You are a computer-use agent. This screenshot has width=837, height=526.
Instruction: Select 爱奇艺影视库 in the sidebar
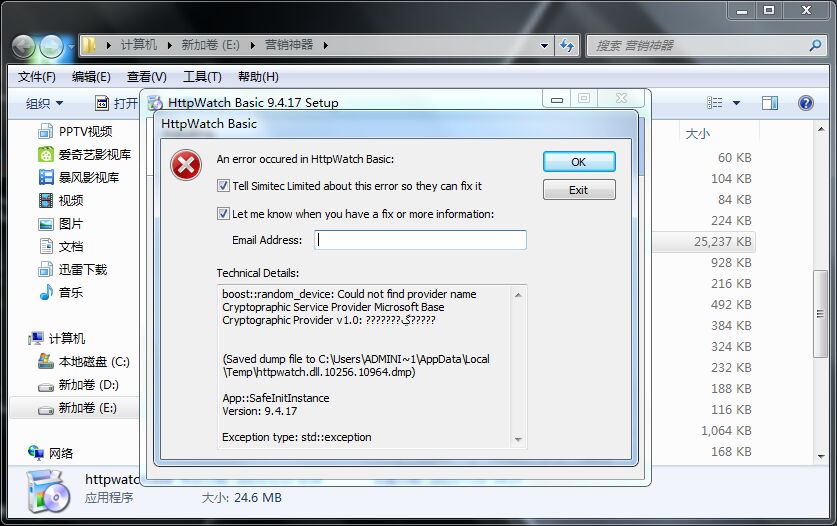point(94,155)
